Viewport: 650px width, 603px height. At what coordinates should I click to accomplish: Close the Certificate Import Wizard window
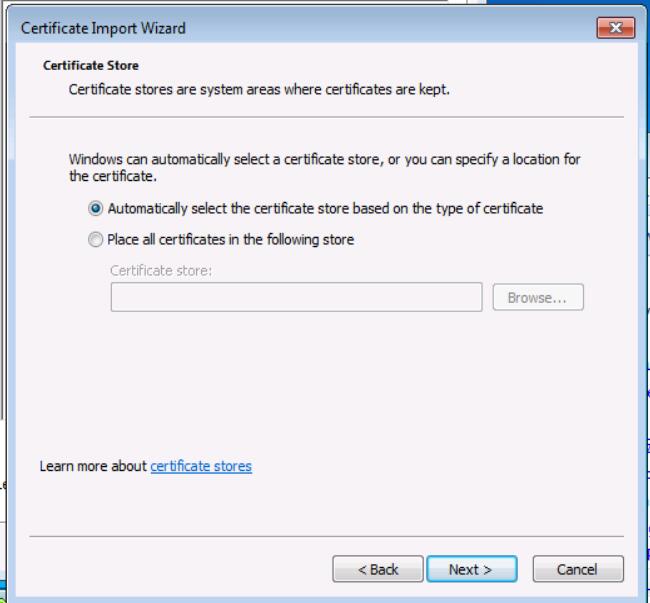(x=616, y=28)
